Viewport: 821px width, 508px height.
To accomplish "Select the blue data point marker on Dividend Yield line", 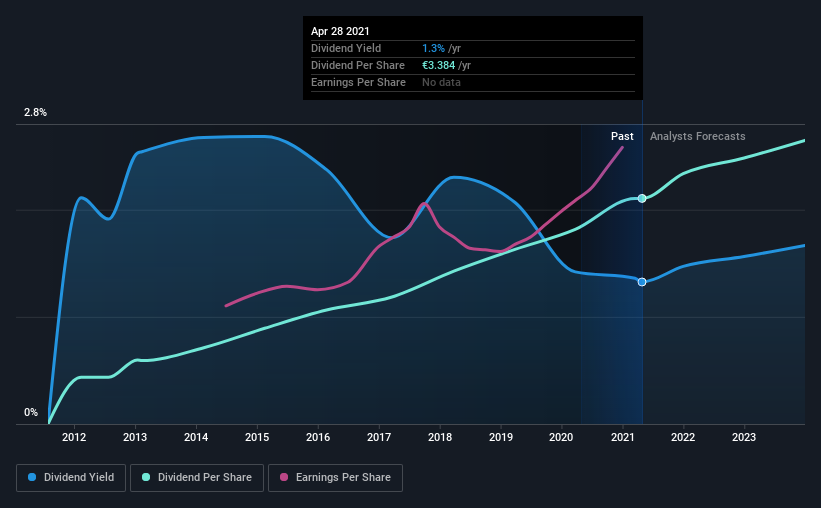I will click(x=642, y=282).
